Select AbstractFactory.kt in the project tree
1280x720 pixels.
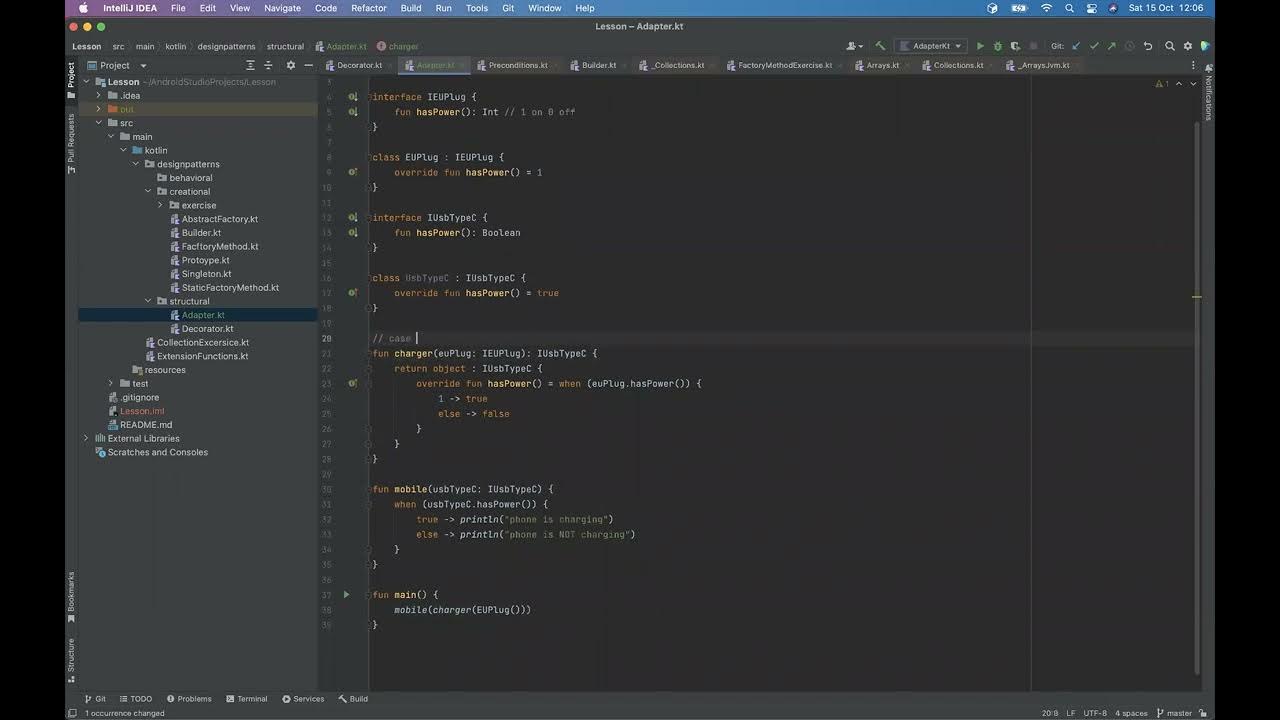[219, 219]
